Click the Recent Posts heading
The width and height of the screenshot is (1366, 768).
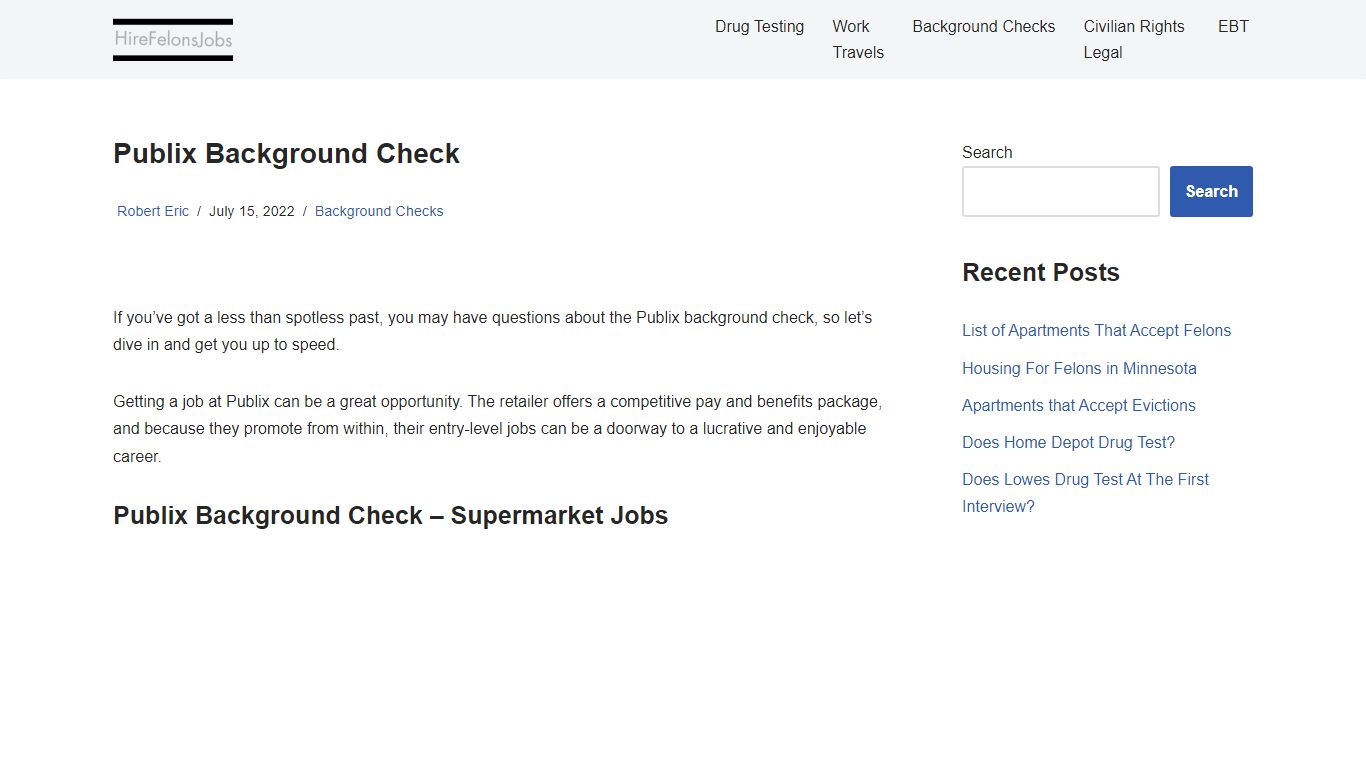tap(1041, 273)
